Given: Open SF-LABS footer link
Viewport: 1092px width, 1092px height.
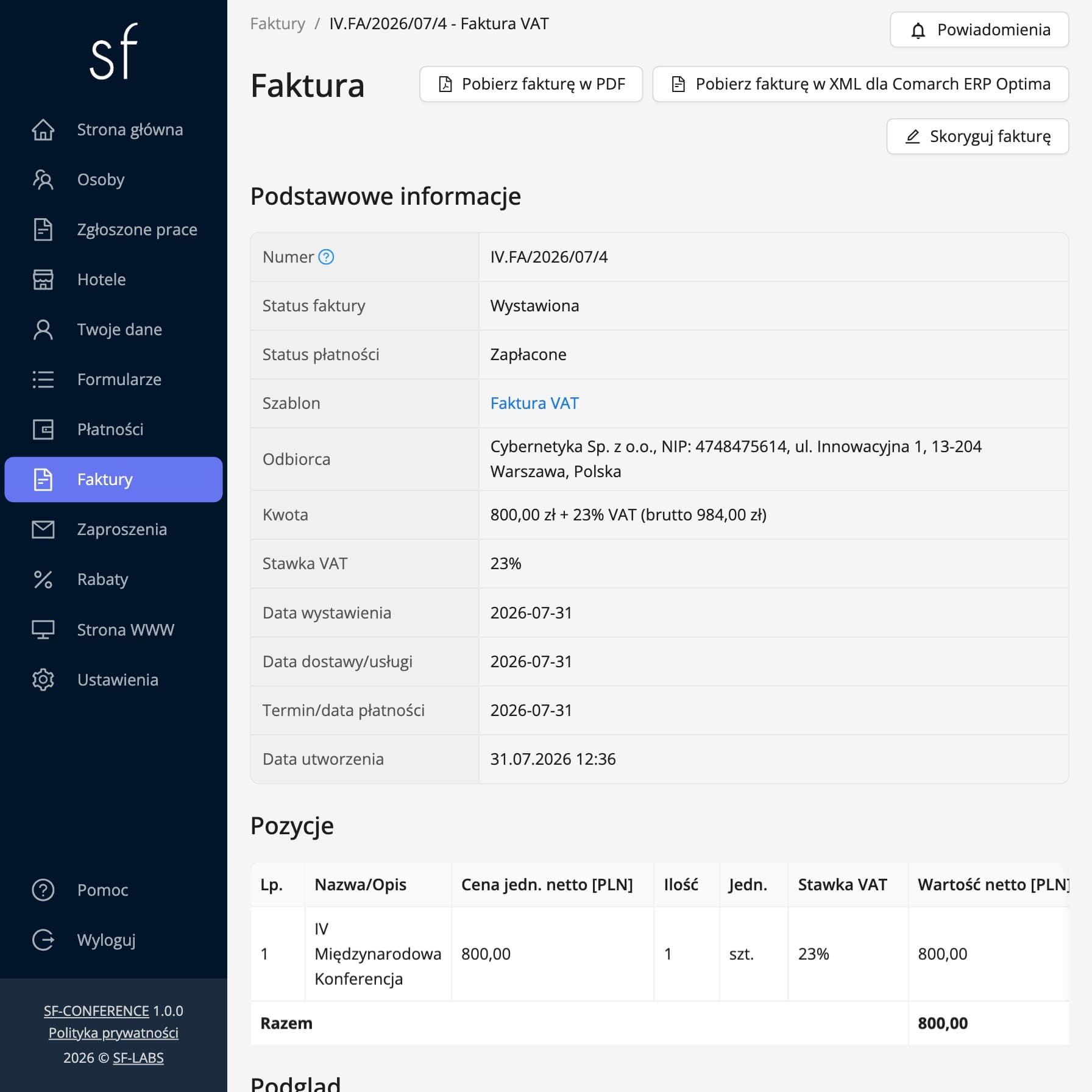Looking at the screenshot, I should (x=138, y=1058).
